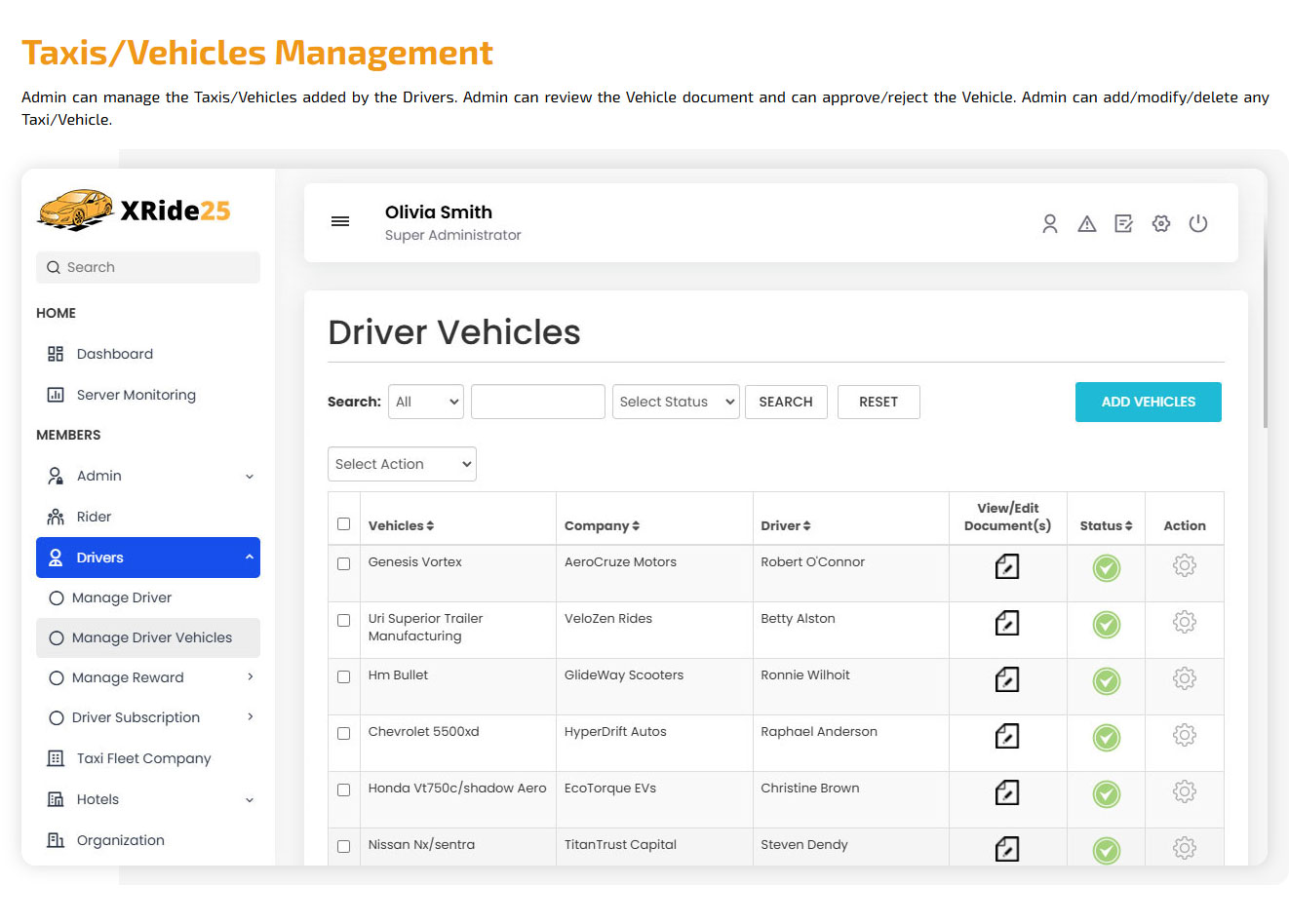
Task: Open the settings gear icon in header
Action: tap(1161, 224)
